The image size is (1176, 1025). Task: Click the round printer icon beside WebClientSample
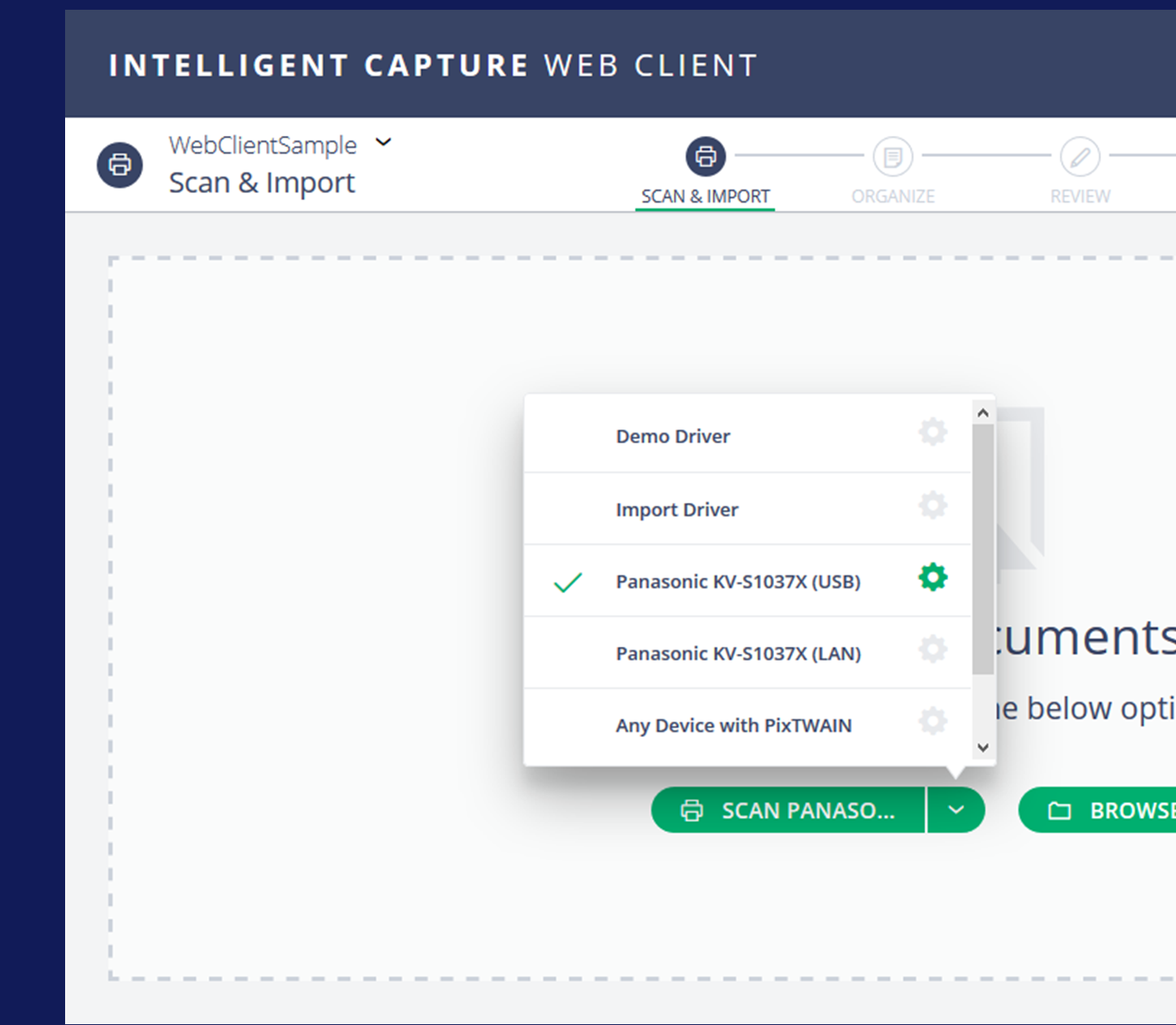[120, 165]
